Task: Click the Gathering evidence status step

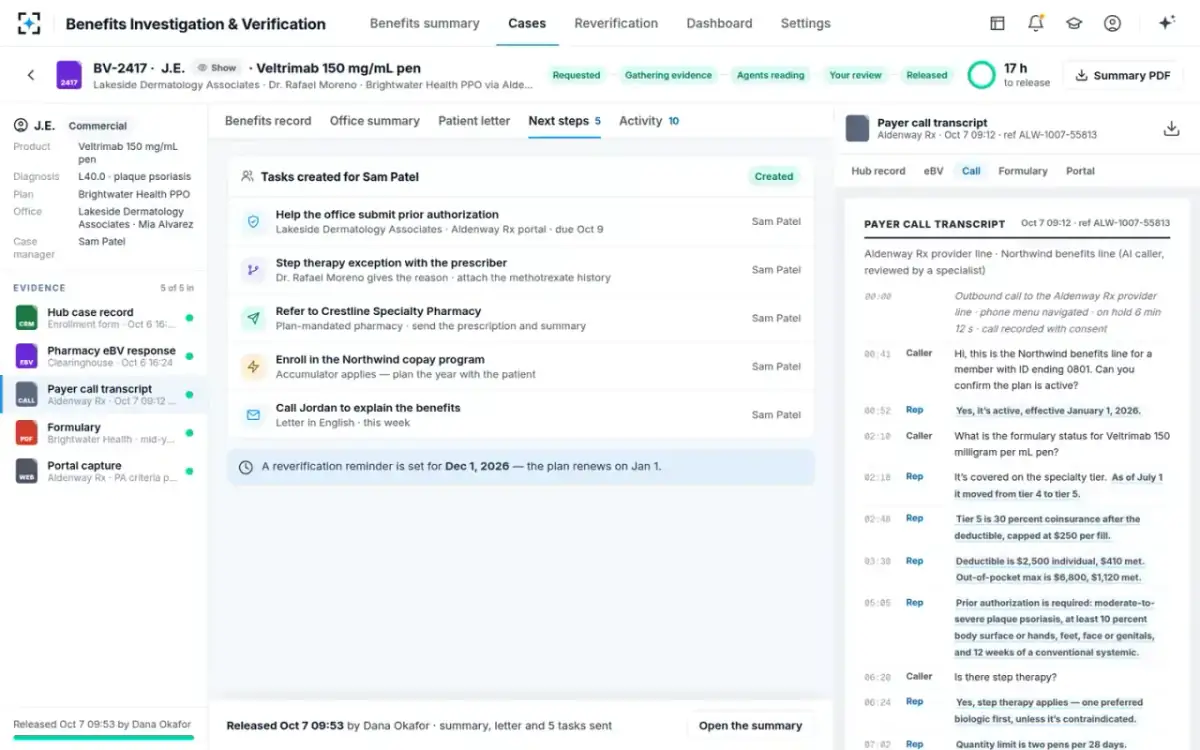Action: (x=669, y=75)
